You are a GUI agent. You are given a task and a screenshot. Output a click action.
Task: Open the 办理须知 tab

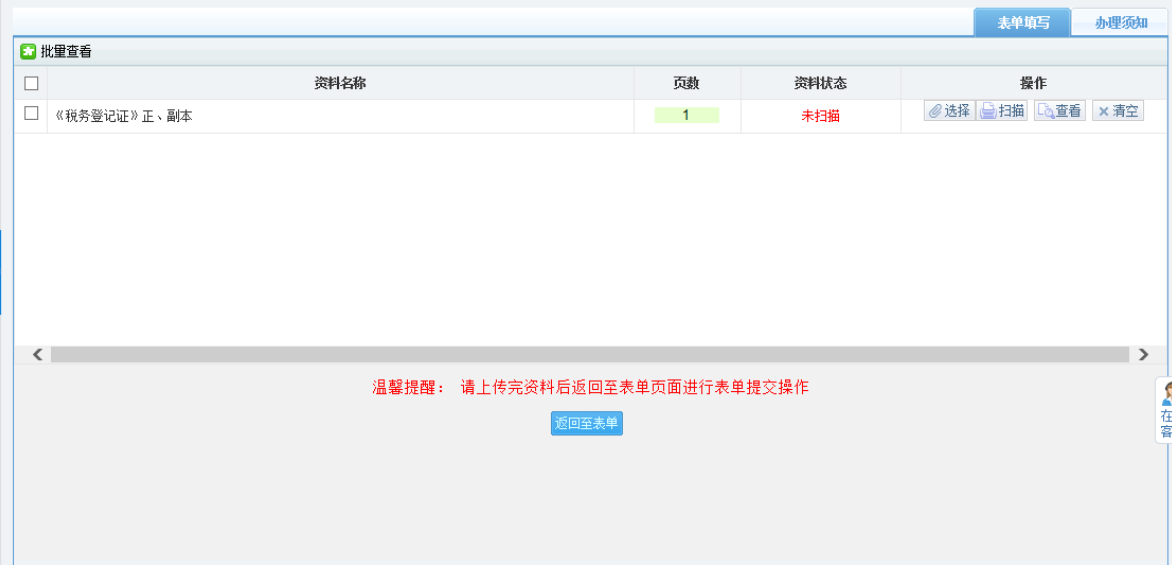click(1120, 23)
